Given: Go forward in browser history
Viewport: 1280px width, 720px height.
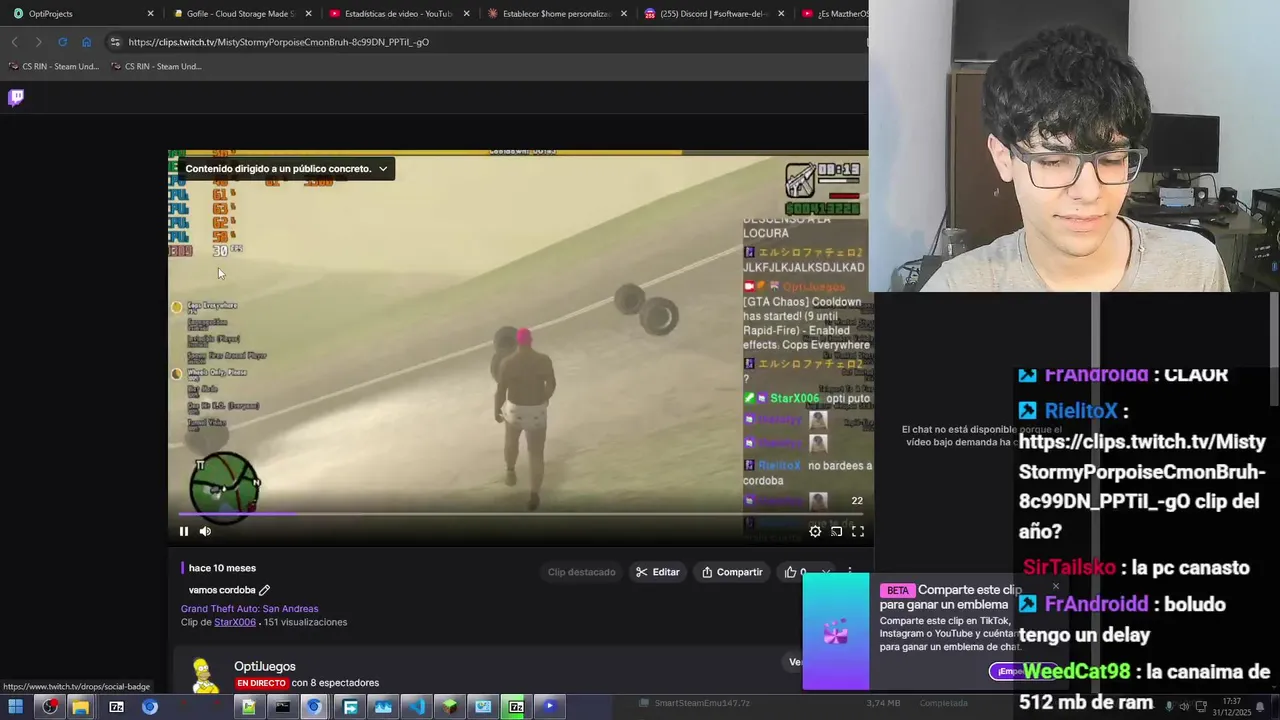Looking at the screenshot, I should tap(38, 42).
